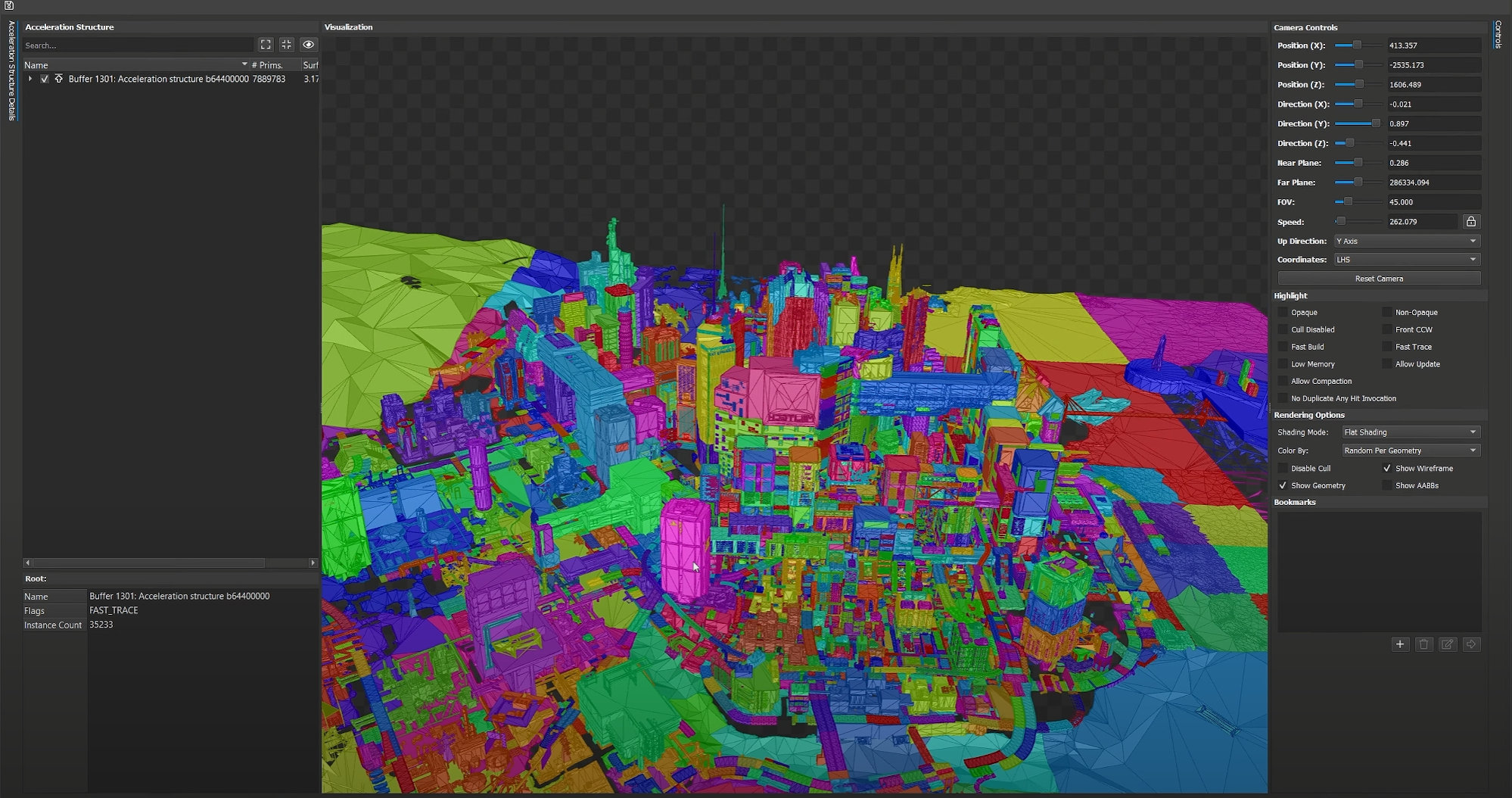Enable Show AABBs
Screen dimensions: 1512x798
1387,485
